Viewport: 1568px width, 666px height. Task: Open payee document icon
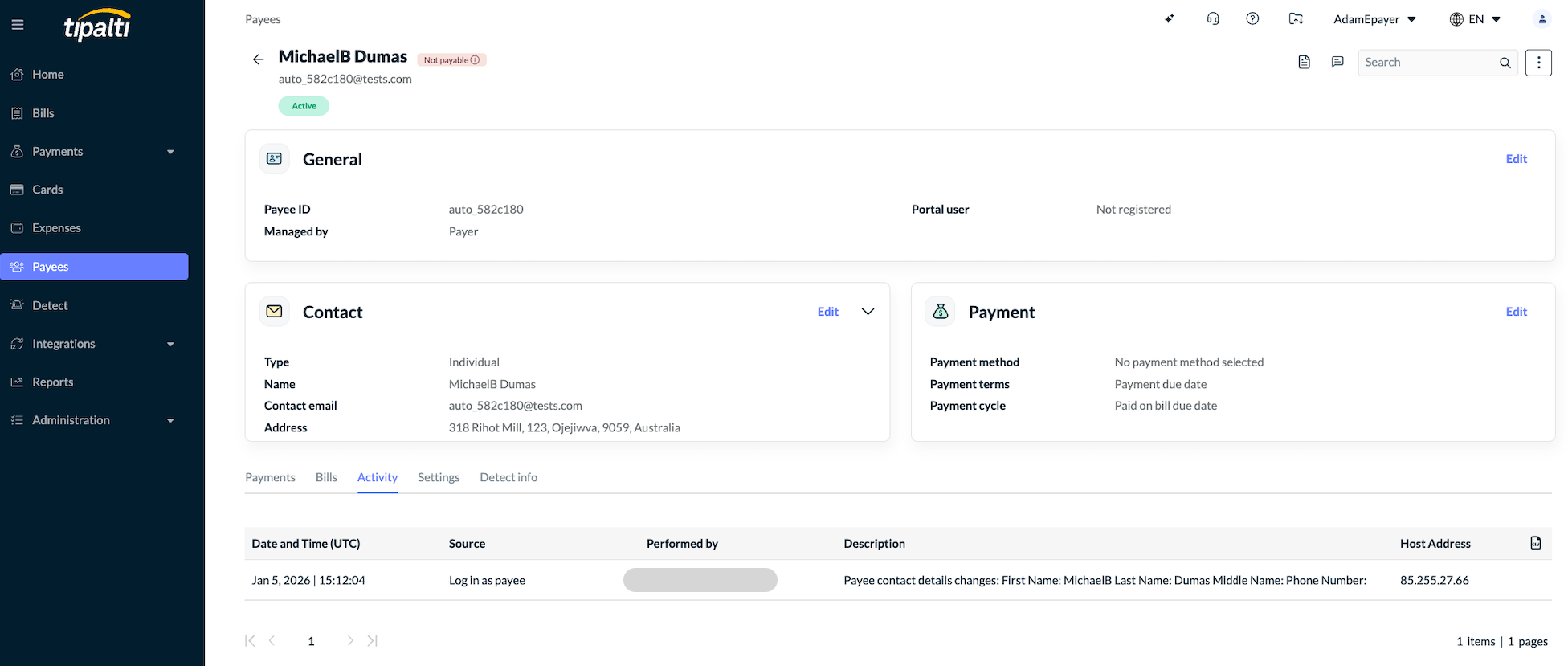coord(1305,62)
